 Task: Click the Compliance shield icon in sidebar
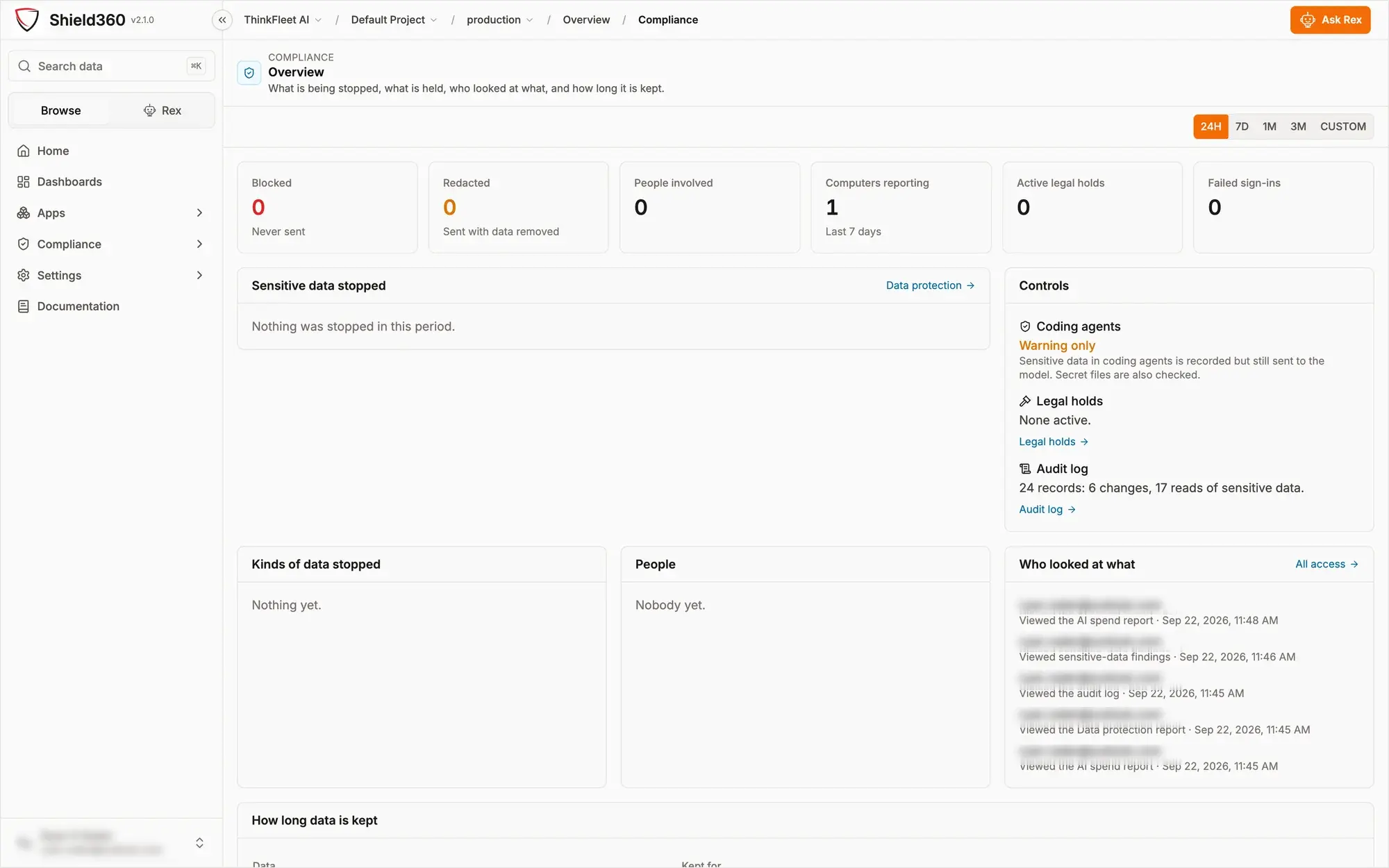(24, 244)
